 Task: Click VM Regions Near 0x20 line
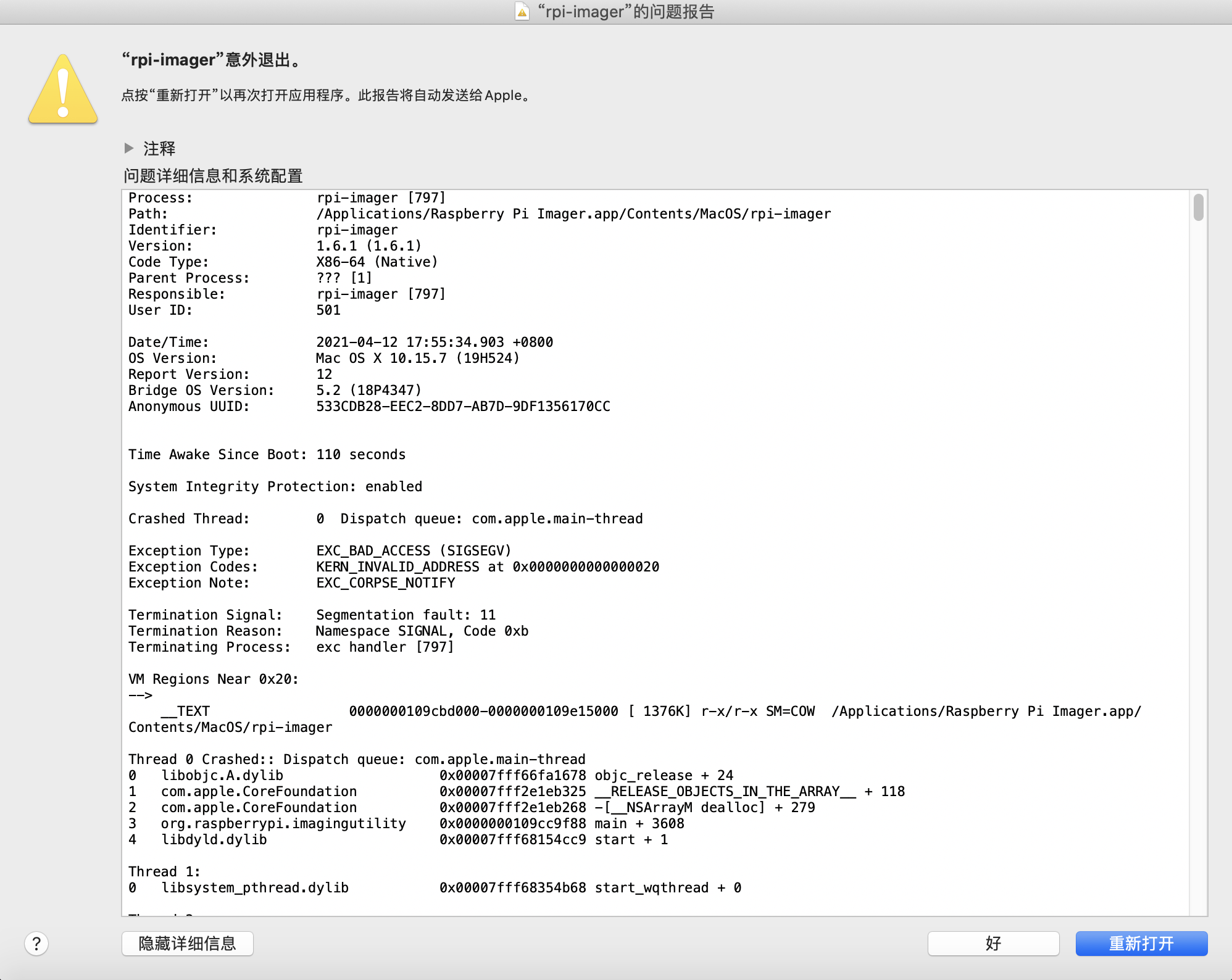214,679
